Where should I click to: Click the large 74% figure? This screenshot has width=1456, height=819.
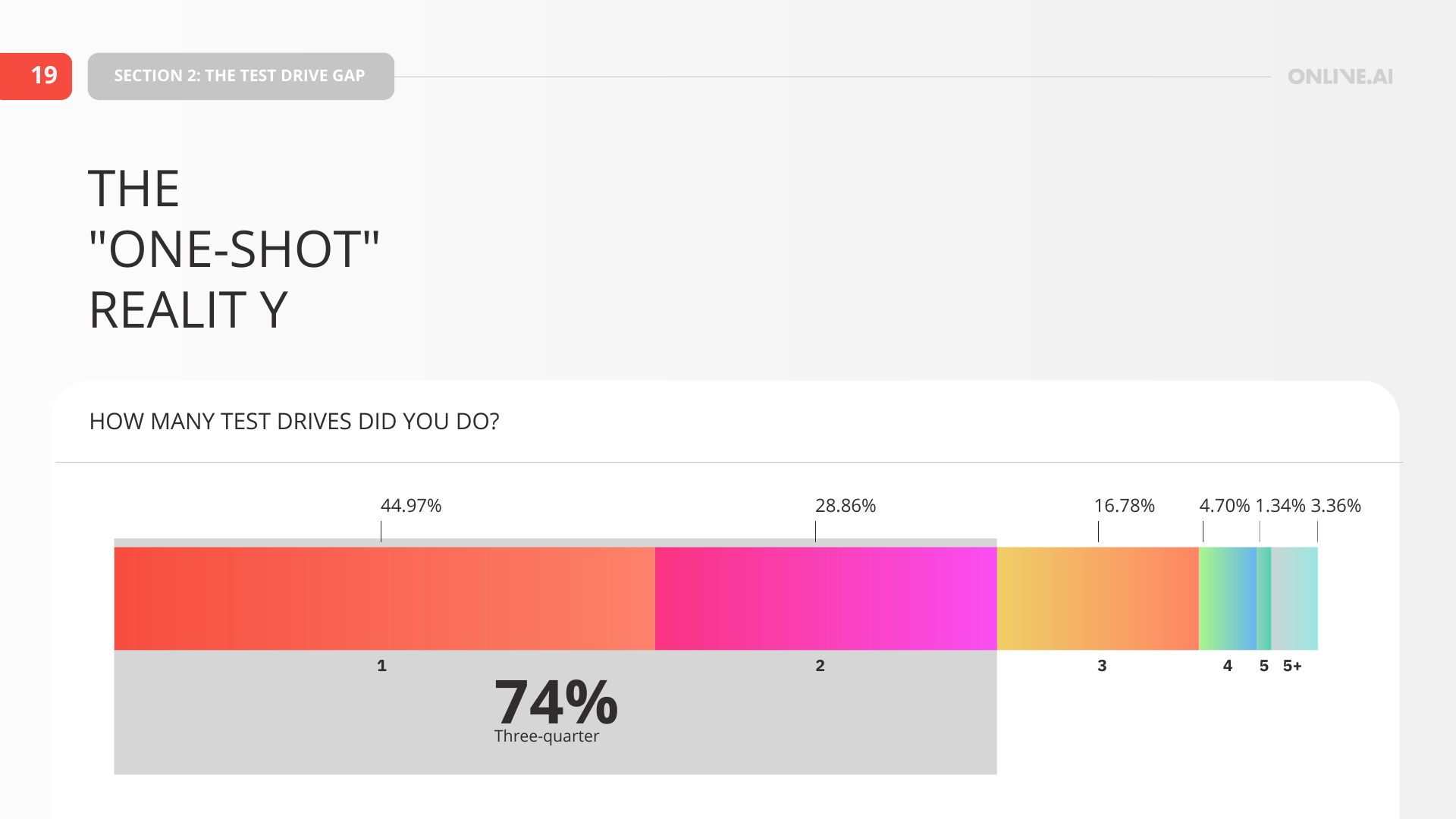pyautogui.click(x=556, y=702)
